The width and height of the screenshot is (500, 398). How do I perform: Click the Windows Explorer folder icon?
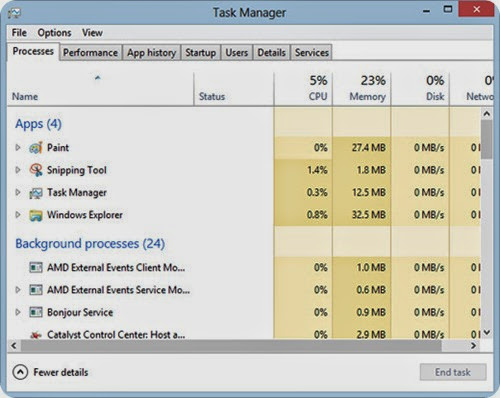pyautogui.click(x=36, y=215)
